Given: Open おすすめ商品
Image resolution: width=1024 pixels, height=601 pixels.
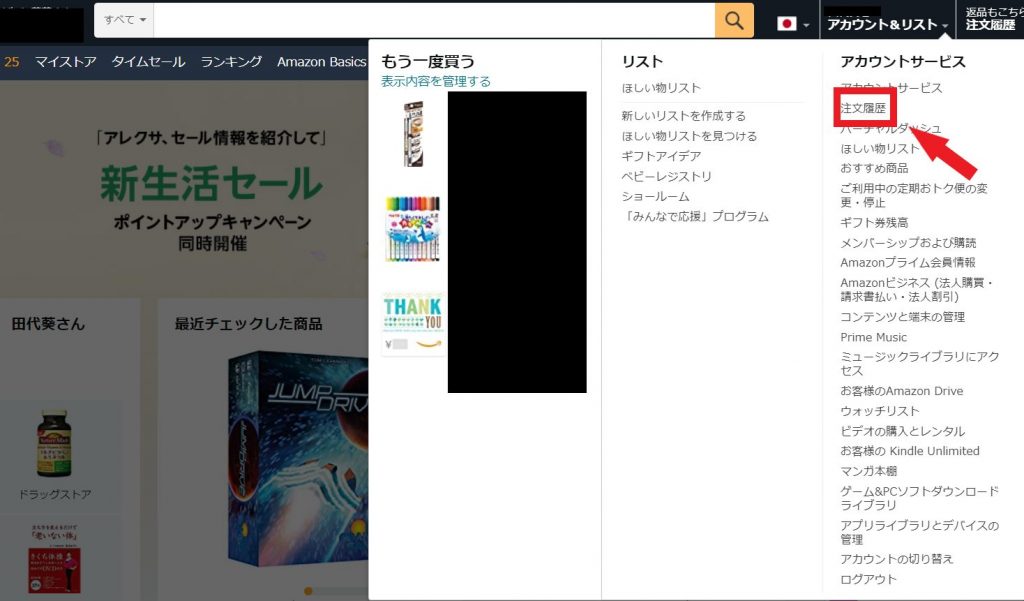Looking at the screenshot, I should tap(874, 168).
